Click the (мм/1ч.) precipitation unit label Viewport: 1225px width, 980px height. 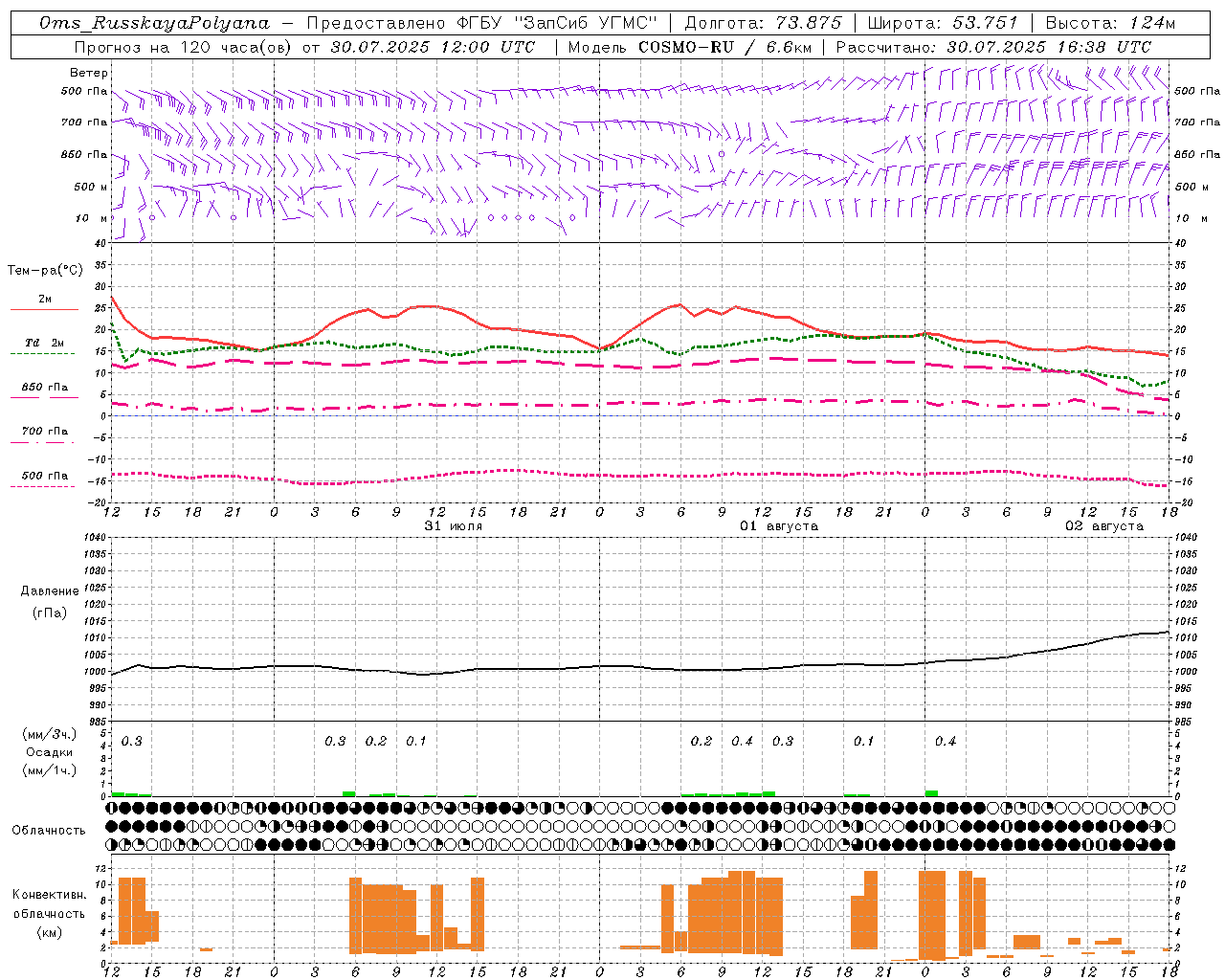pyautogui.click(x=50, y=770)
